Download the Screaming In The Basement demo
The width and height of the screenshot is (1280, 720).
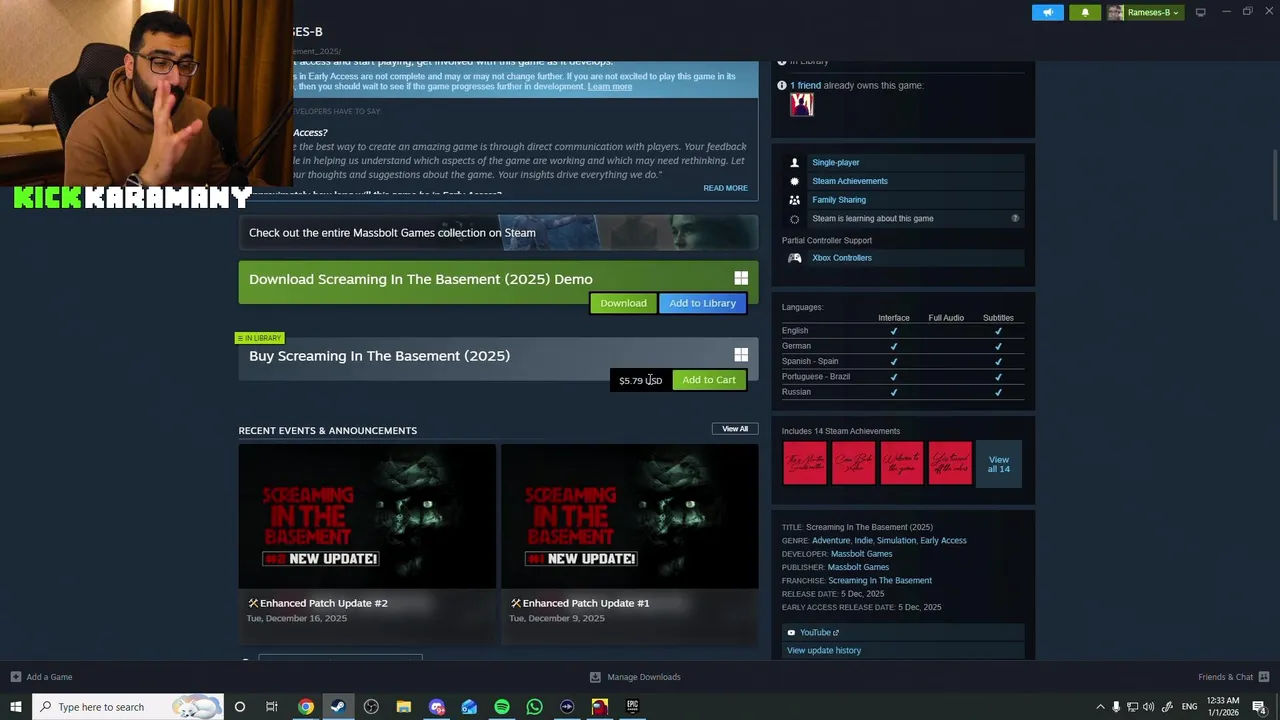click(x=623, y=303)
